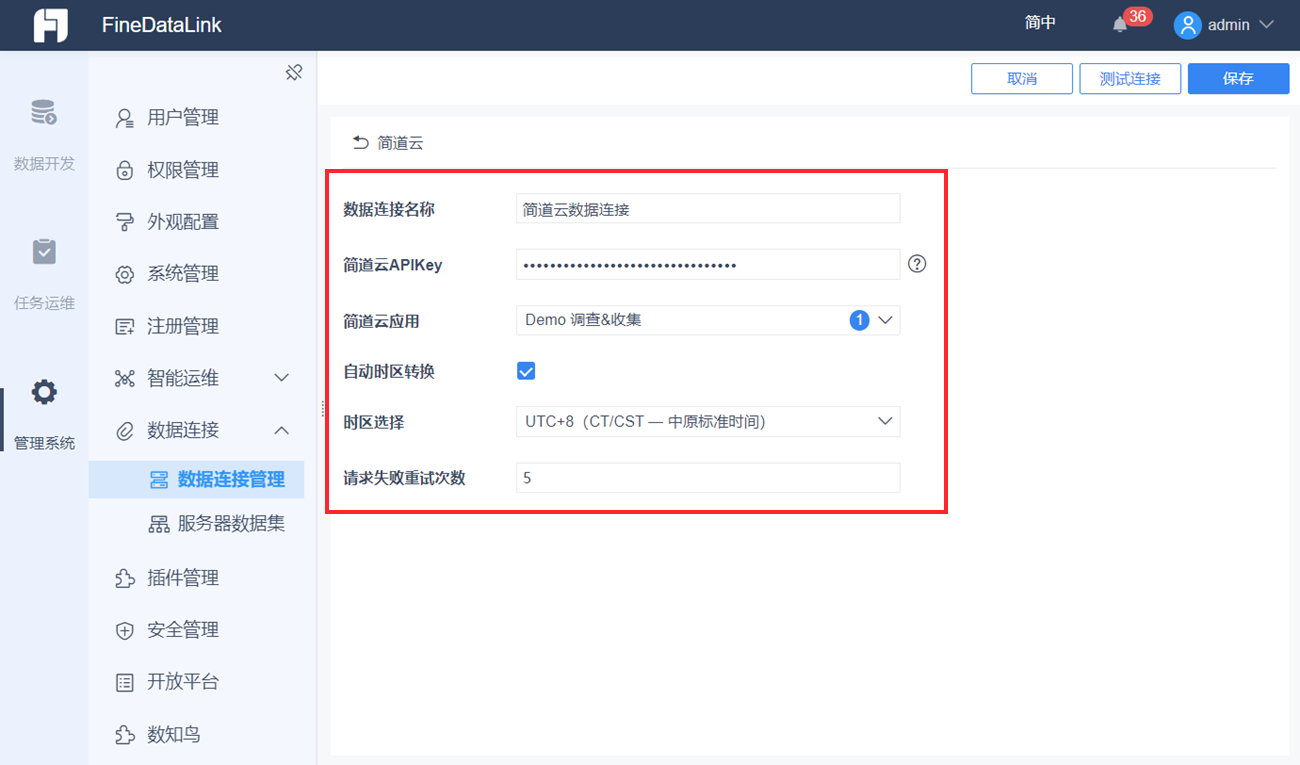The width and height of the screenshot is (1300, 765).
Task: Click 测试连接 button
Action: click(x=1130, y=79)
